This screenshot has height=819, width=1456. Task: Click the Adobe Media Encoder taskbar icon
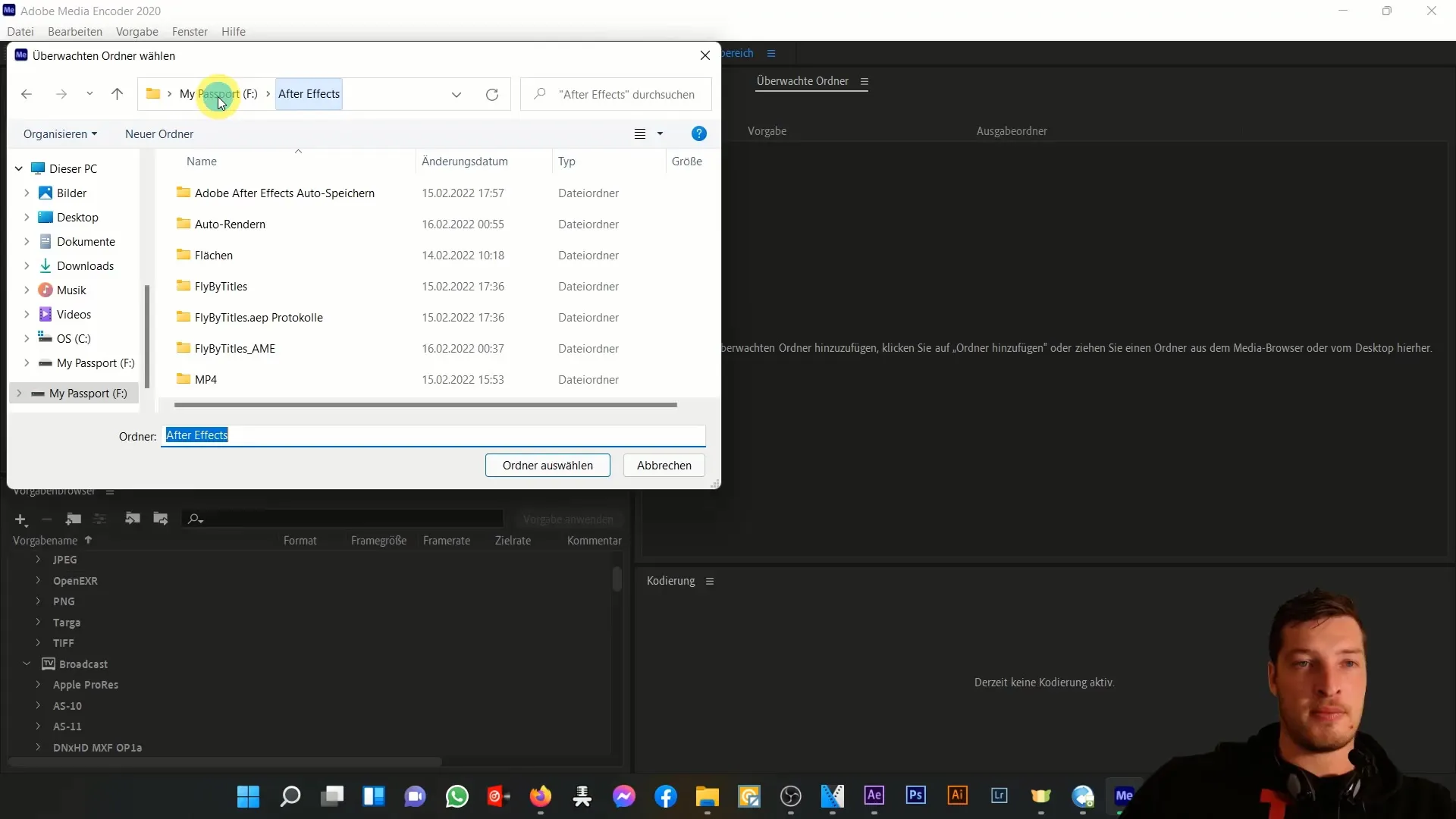tap(1123, 796)
